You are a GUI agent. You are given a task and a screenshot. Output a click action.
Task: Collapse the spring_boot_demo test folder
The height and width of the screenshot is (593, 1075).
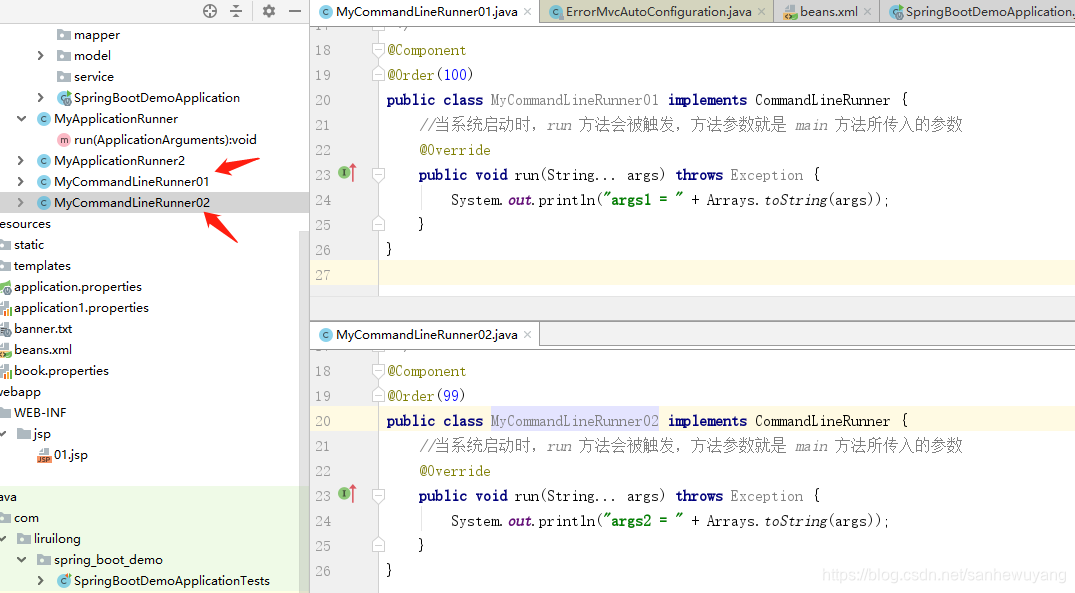pos(21,559)
